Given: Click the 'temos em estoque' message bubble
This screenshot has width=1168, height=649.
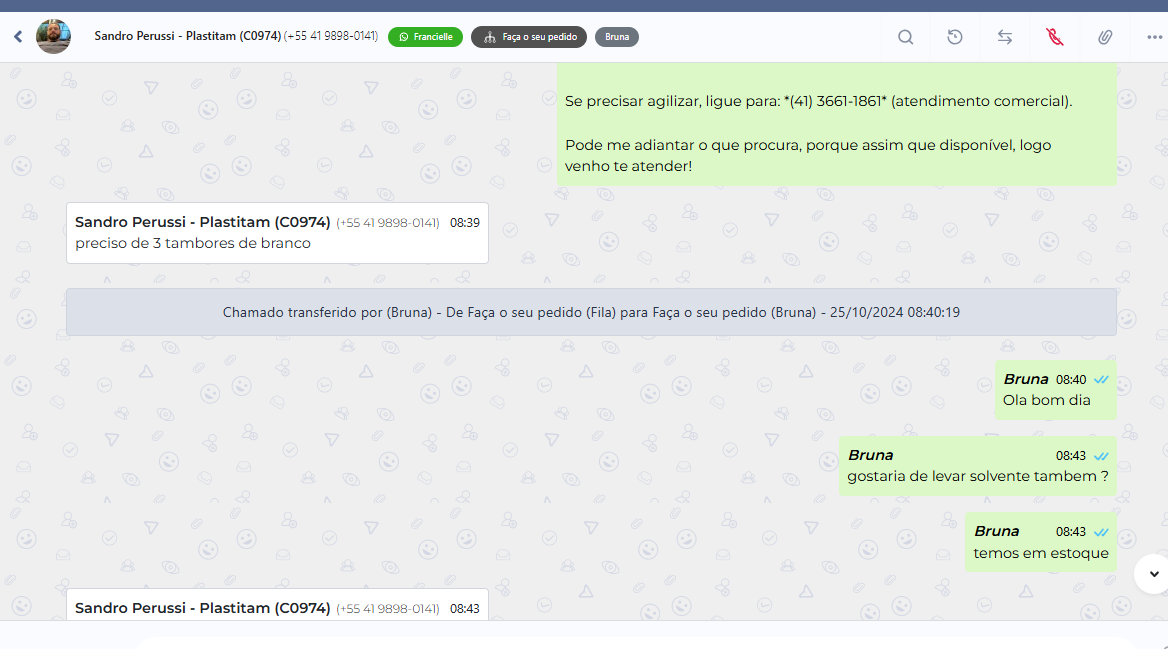Looking at the screenshot, I should [1040, 553].
